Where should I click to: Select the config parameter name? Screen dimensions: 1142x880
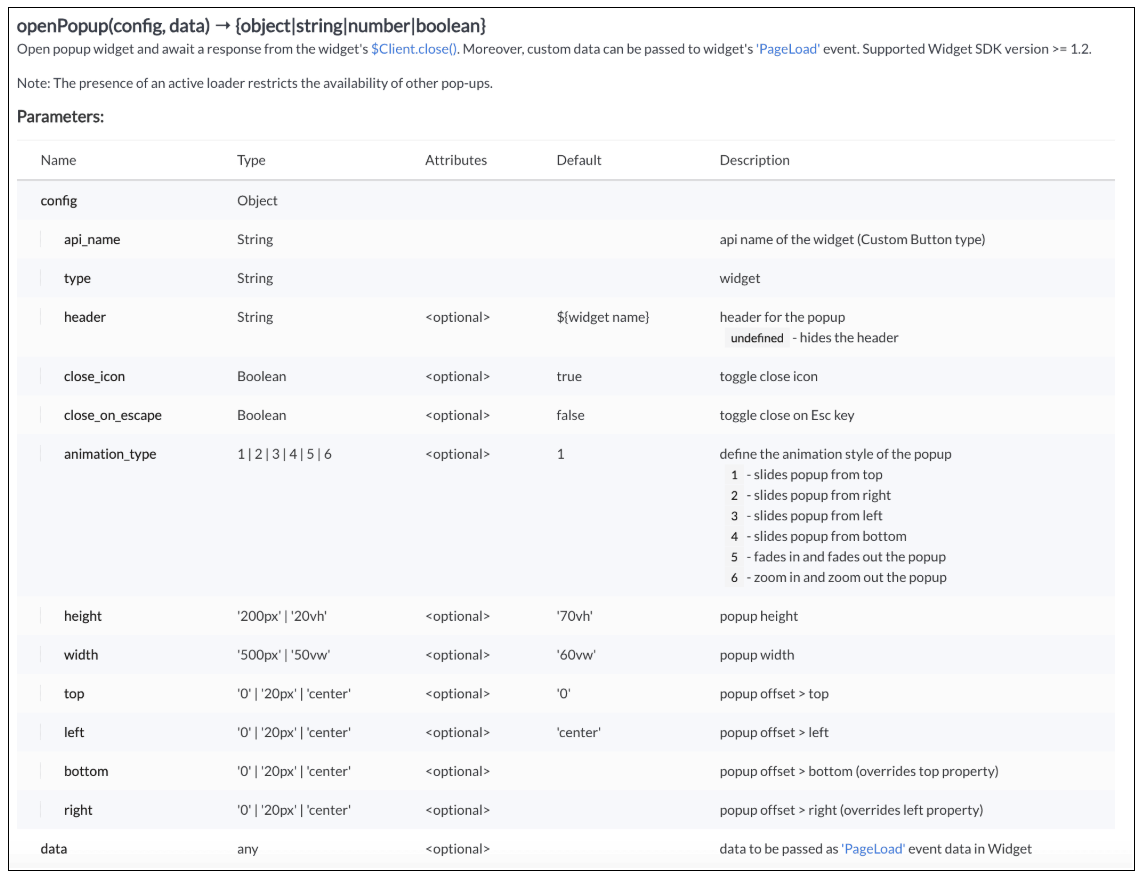58,201
